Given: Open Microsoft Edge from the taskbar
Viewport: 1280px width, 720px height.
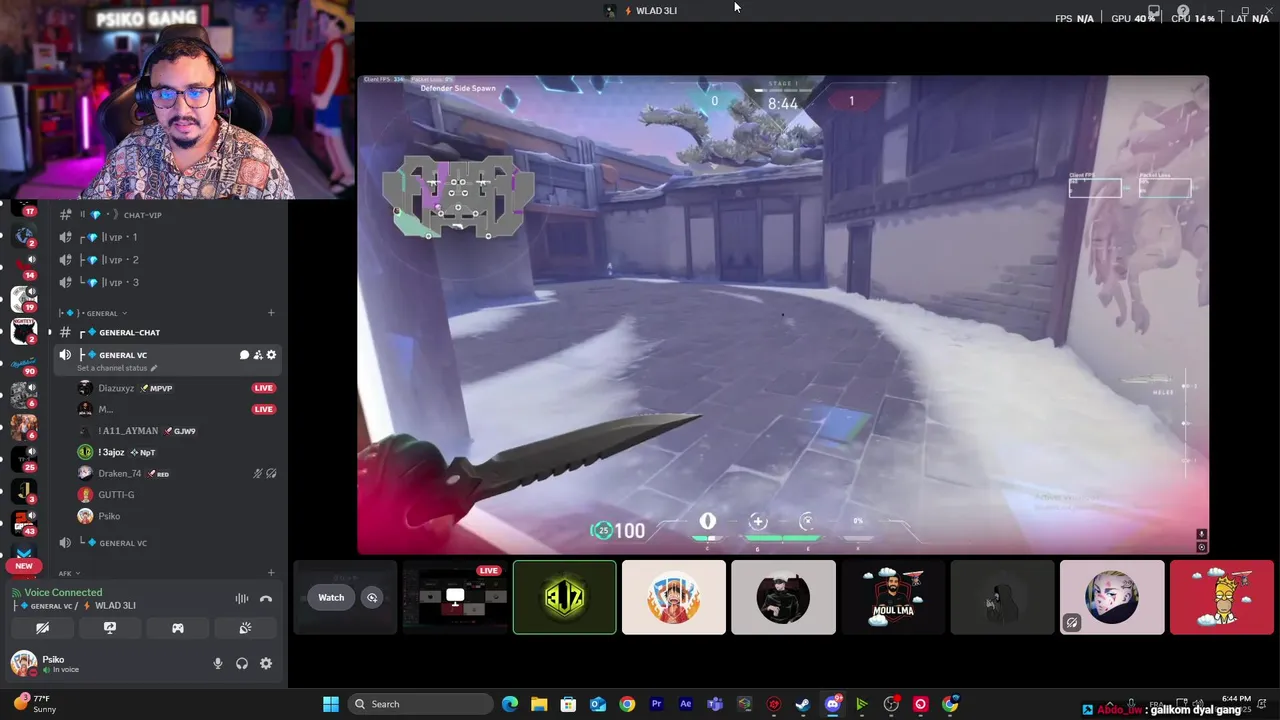Looking at the screenshot, I should click(x=509, y=704).
